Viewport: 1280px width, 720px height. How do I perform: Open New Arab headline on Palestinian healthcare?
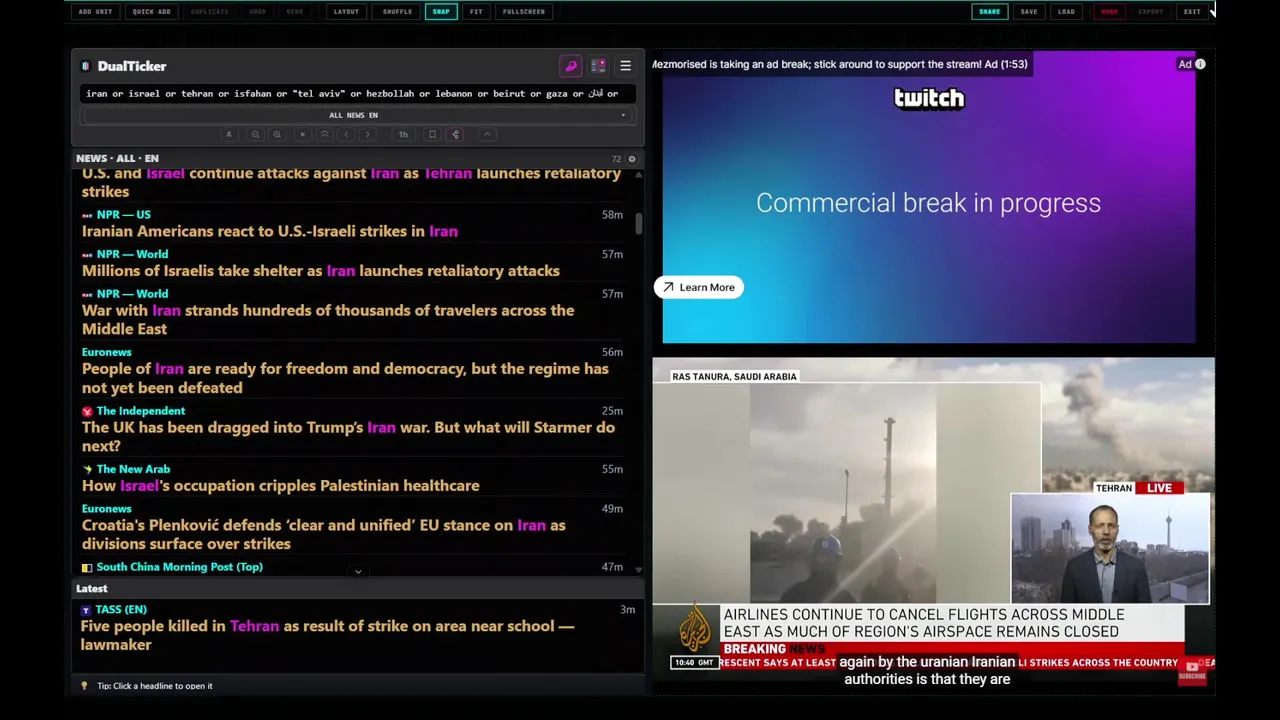[x=281, y=486]
